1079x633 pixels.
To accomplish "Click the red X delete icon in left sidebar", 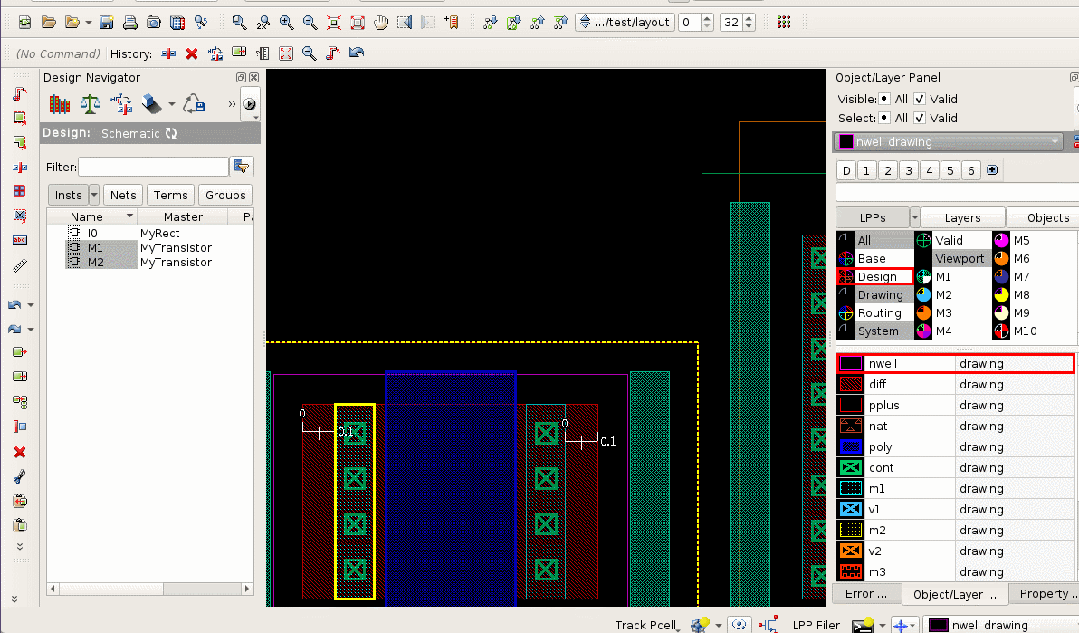I will [x=20, y=452].
